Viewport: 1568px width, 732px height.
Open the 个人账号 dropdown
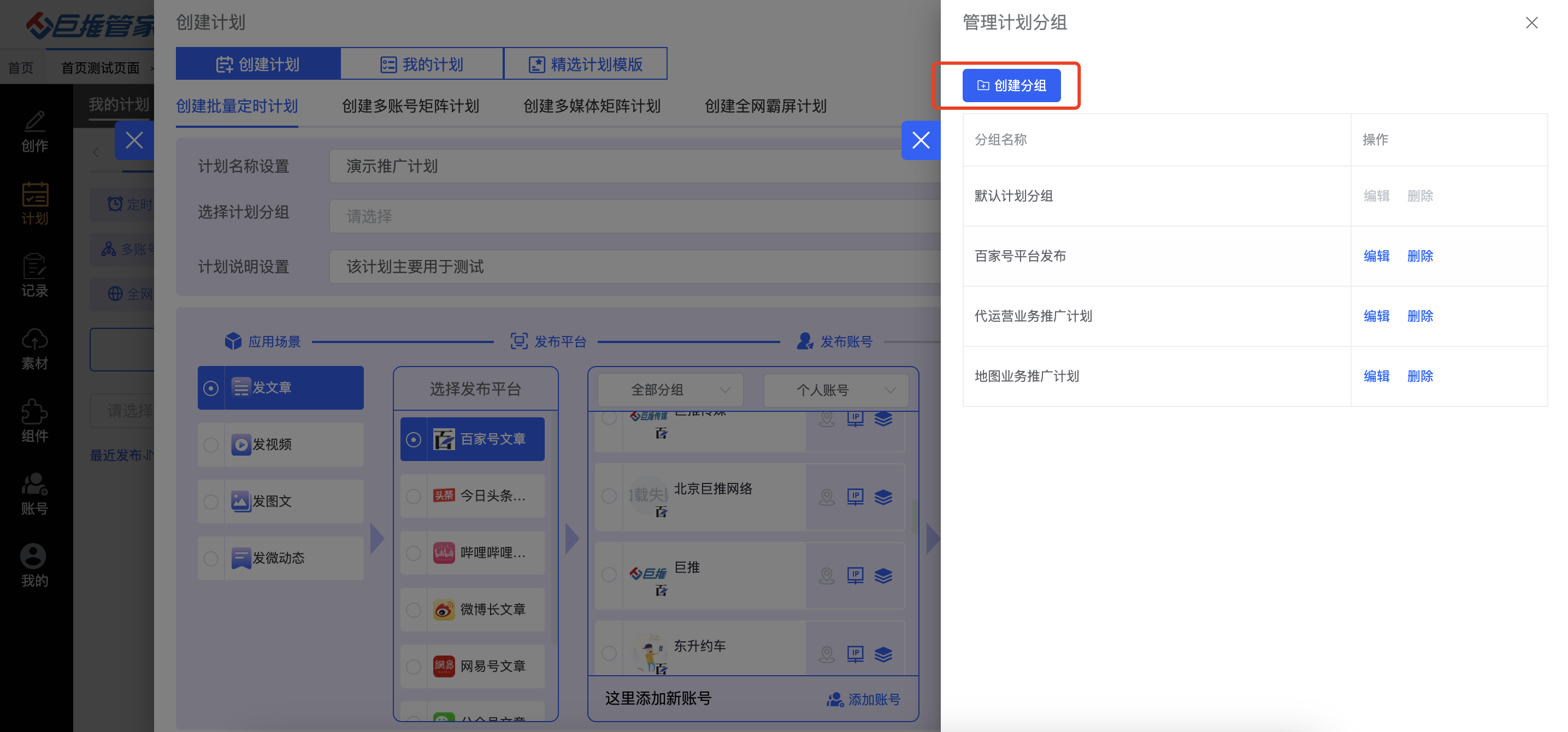point(836,389)
